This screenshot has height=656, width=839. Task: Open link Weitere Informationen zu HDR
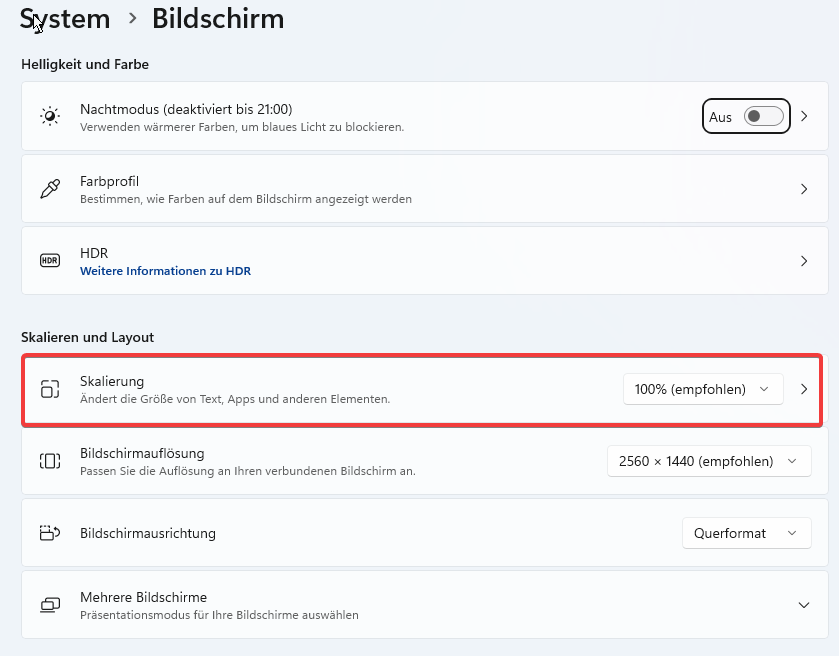[x=165, y=271]
